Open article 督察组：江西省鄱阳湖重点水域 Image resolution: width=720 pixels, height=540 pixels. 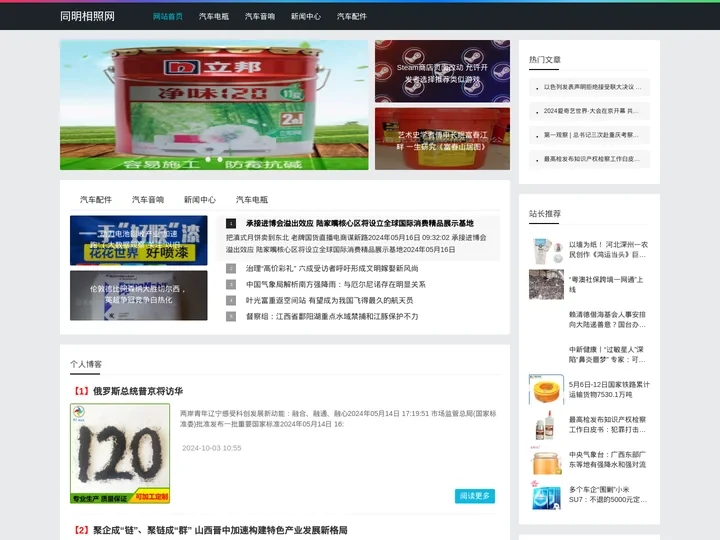coord(332,316)
